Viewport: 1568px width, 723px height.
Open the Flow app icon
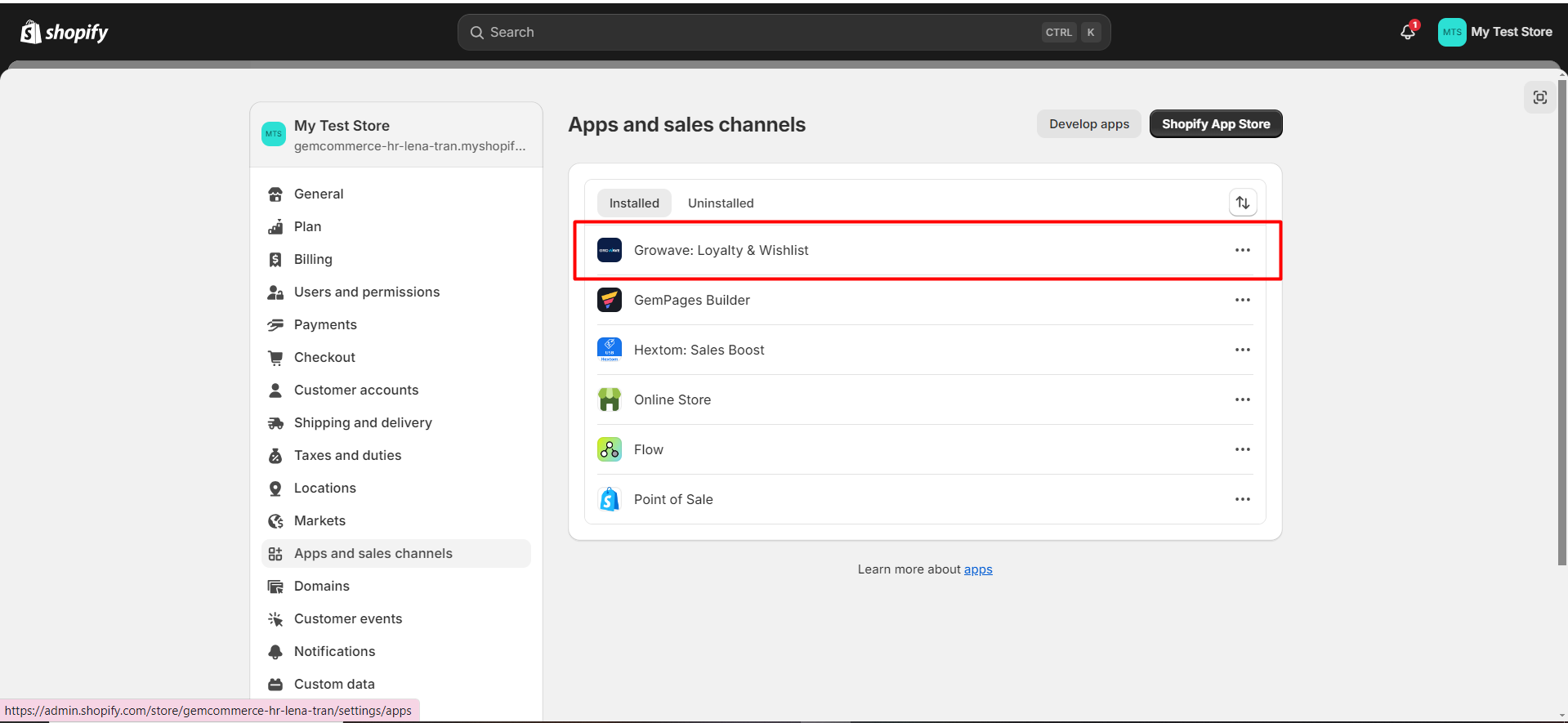(610, 449)
